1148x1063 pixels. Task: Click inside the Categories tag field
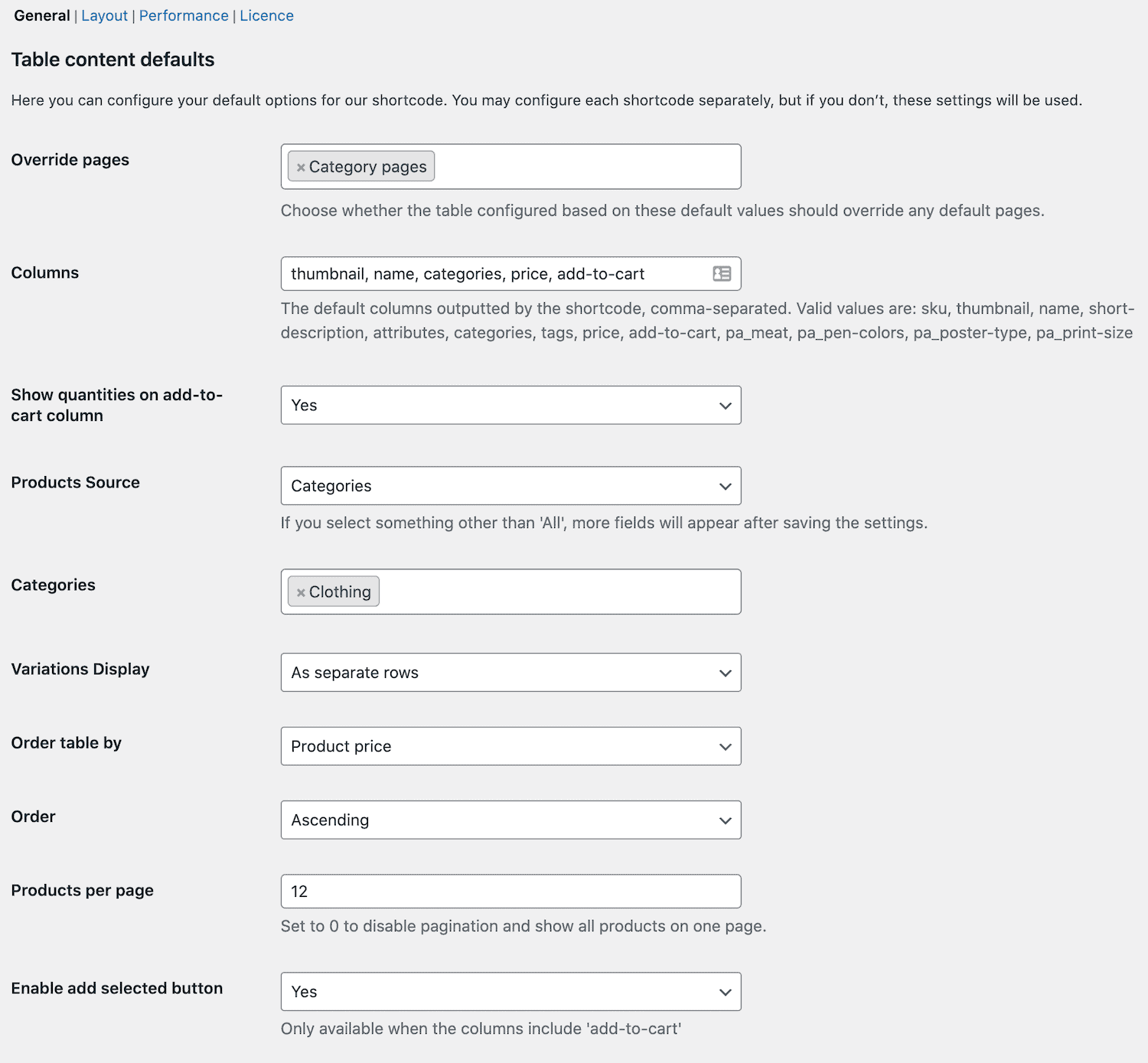tap(559, 592)
